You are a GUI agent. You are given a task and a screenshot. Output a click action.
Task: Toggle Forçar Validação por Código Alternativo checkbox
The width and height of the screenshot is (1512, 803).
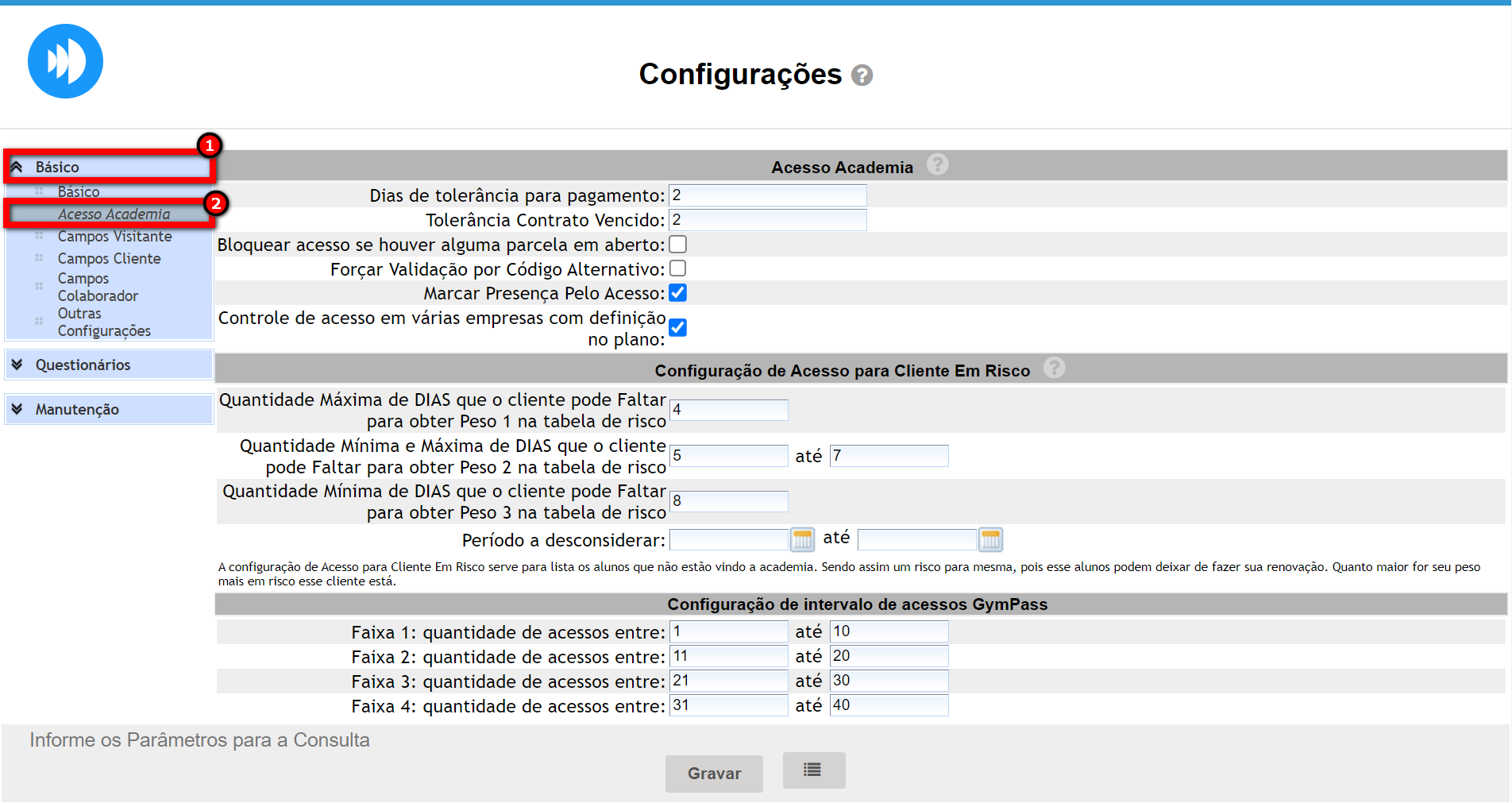click(x=677, y=269)
